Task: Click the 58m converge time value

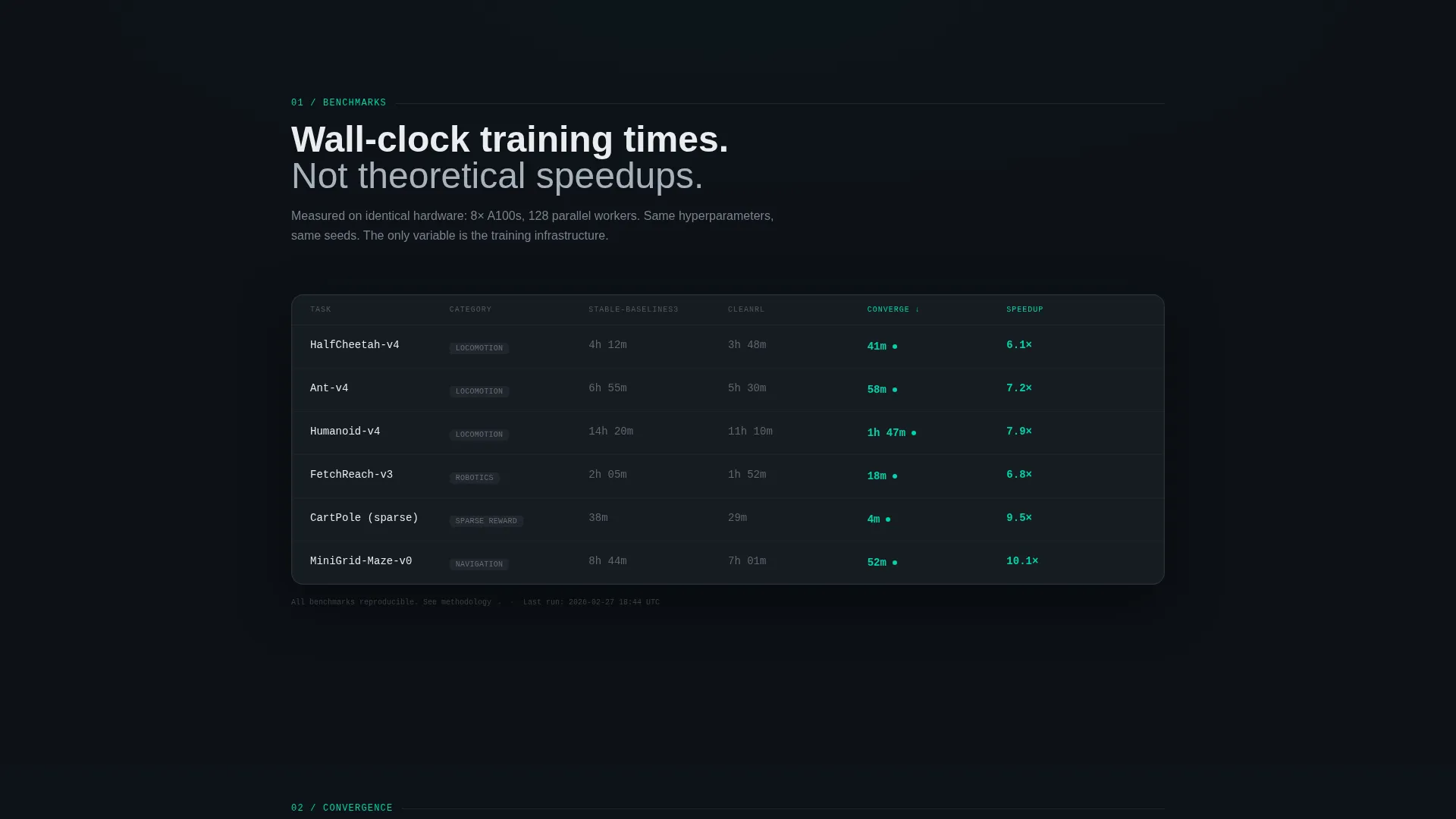Action: (877, 390)
